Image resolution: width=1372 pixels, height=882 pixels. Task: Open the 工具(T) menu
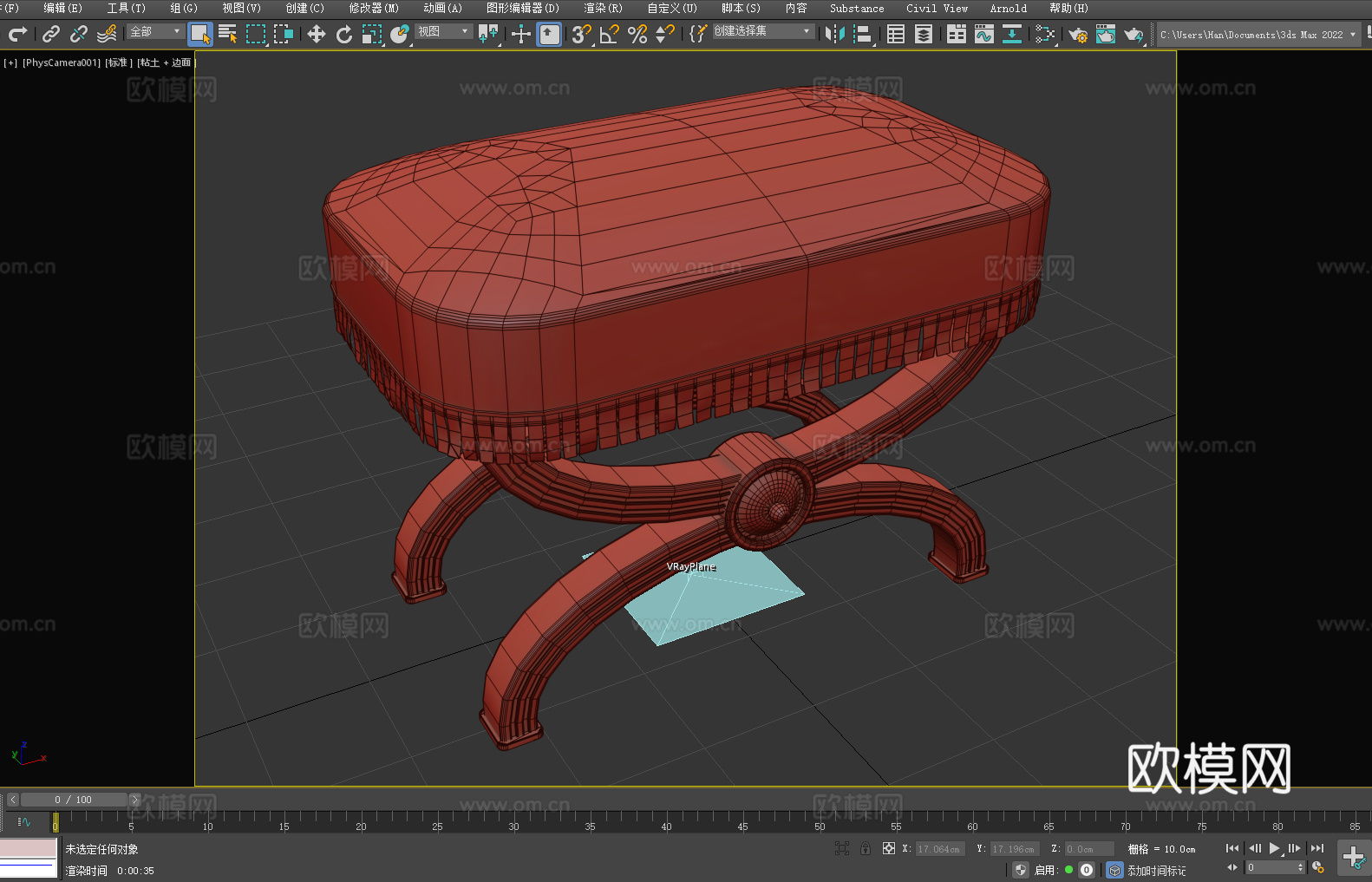[x=126, y=8]
